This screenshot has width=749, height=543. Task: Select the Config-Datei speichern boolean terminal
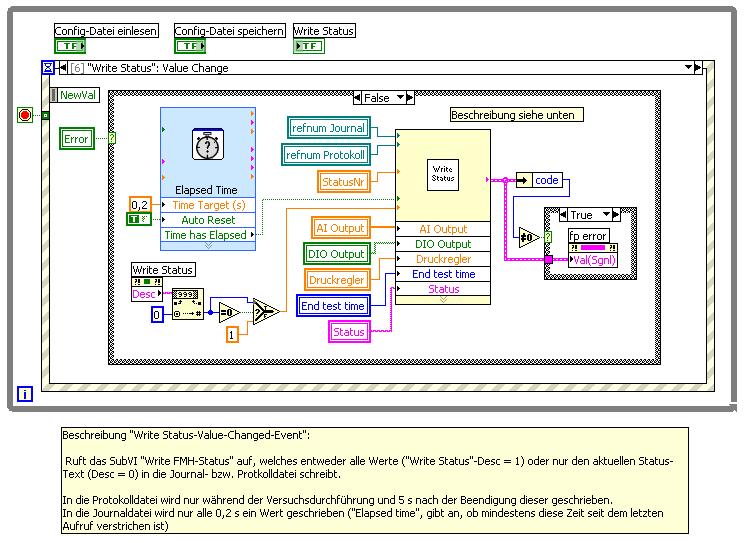pyautogui.click(x=190, y=46)
